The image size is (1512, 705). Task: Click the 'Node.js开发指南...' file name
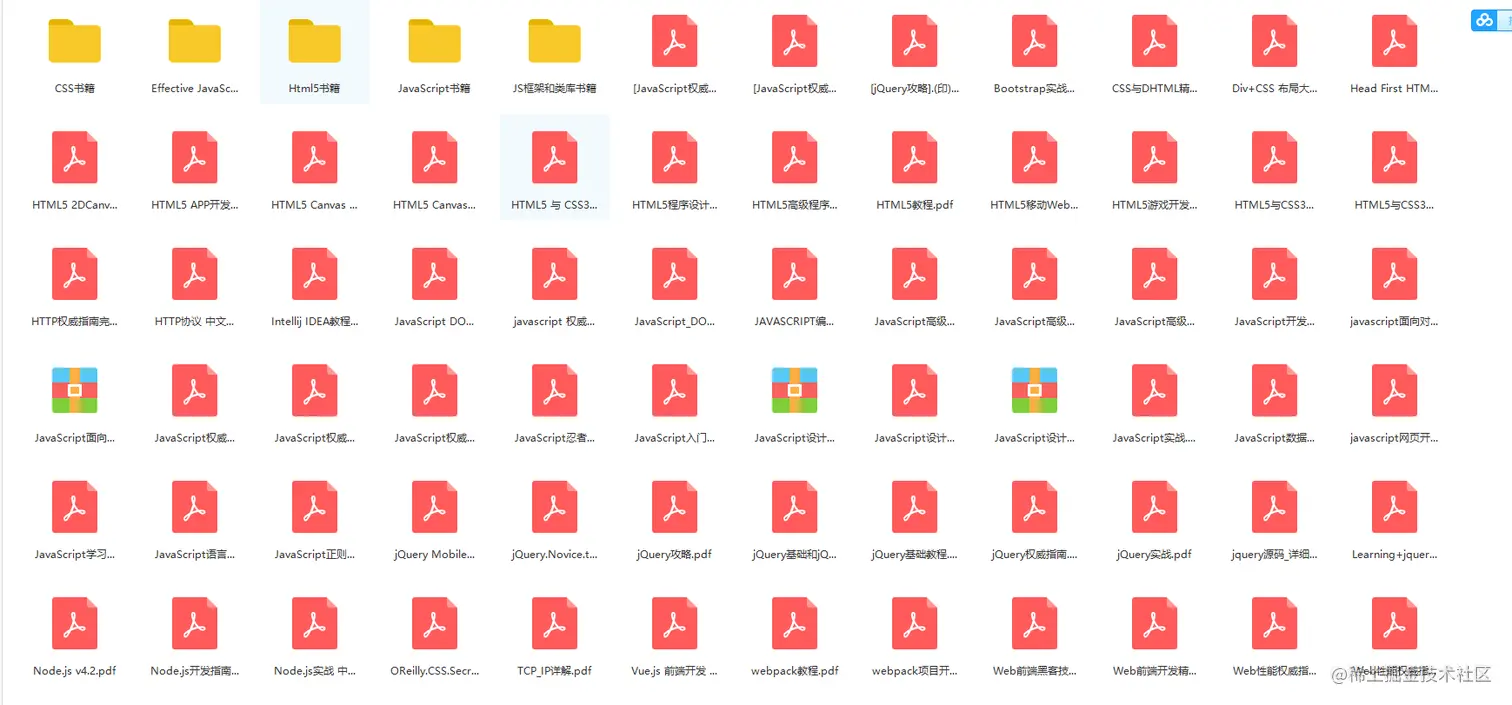[x=195, y=671]
